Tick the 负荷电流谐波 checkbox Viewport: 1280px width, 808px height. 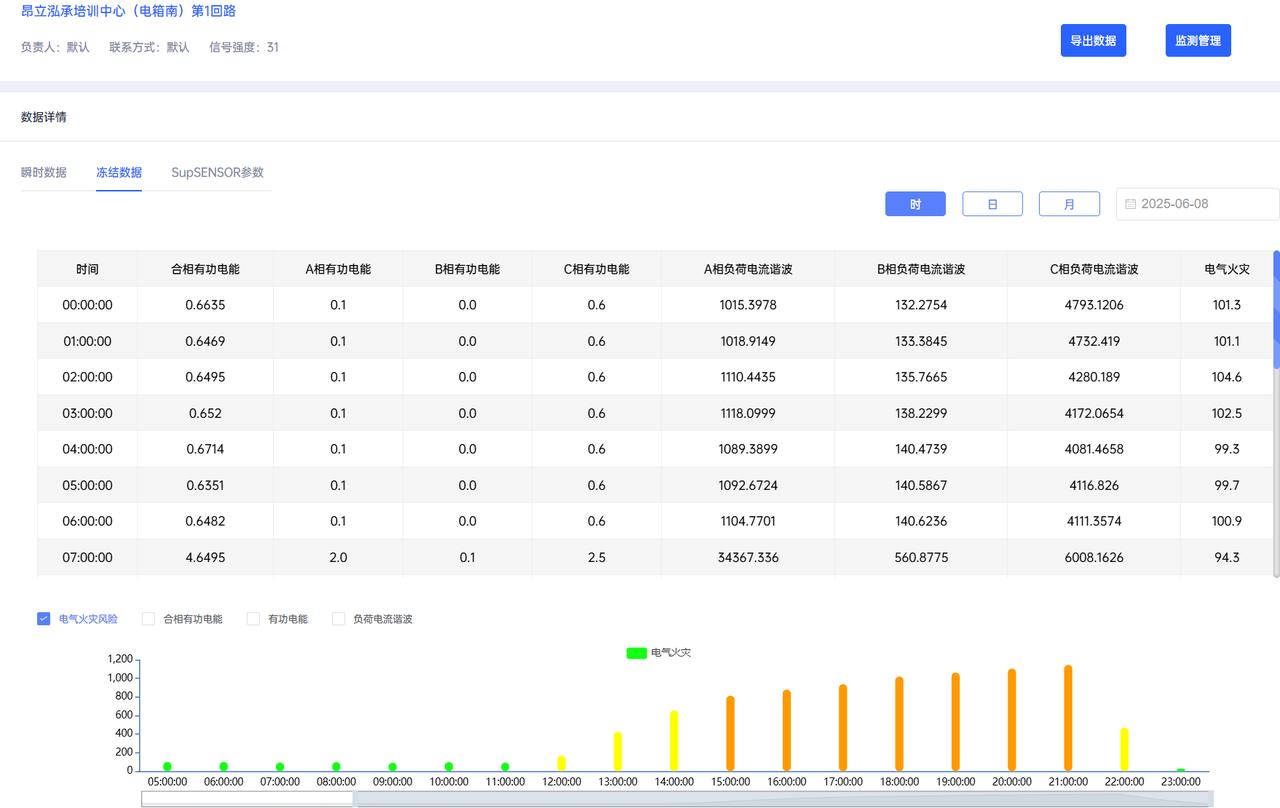click(x=339, y=619)
